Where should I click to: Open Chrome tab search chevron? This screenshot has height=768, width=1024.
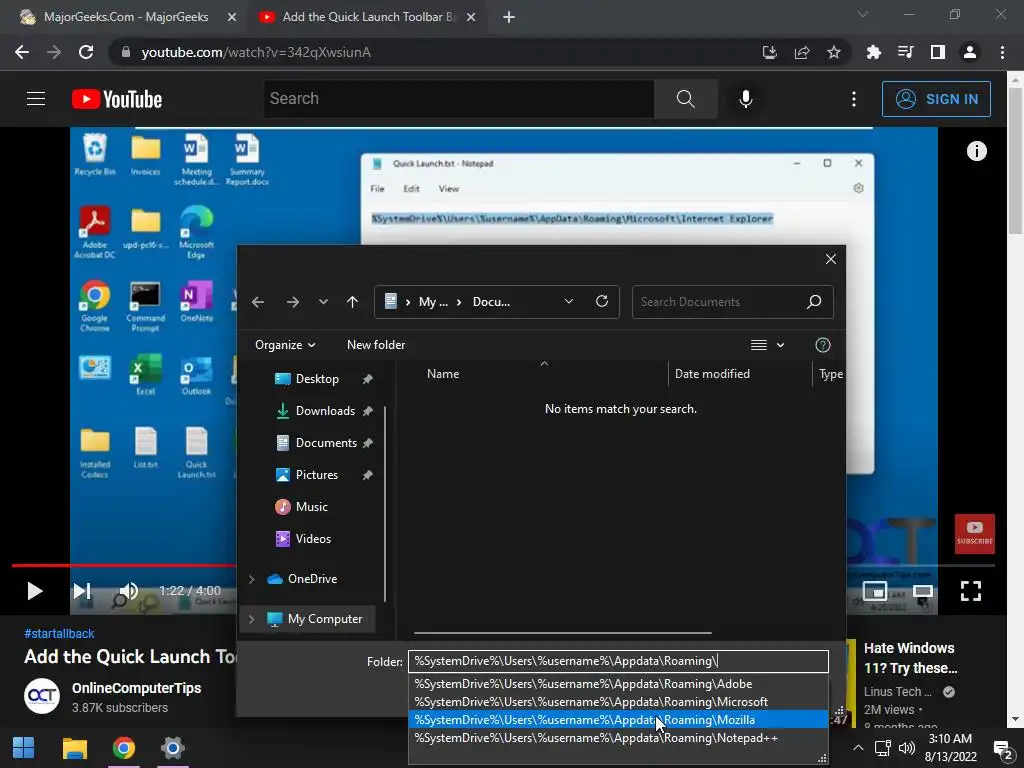point(863,14)
